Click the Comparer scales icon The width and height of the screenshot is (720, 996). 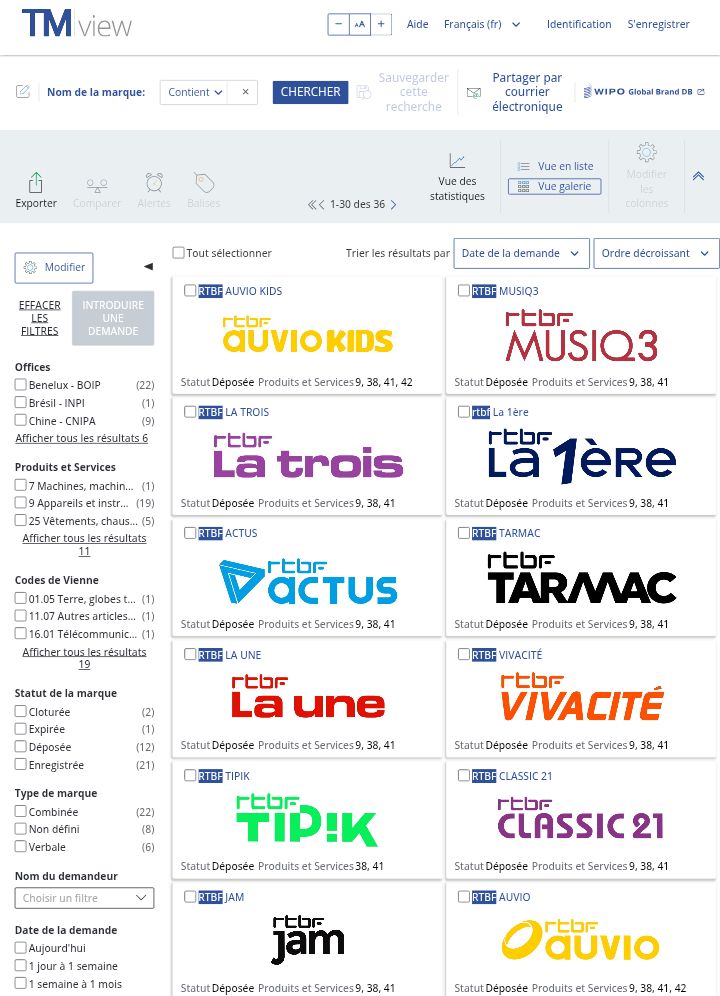point(97,185)
